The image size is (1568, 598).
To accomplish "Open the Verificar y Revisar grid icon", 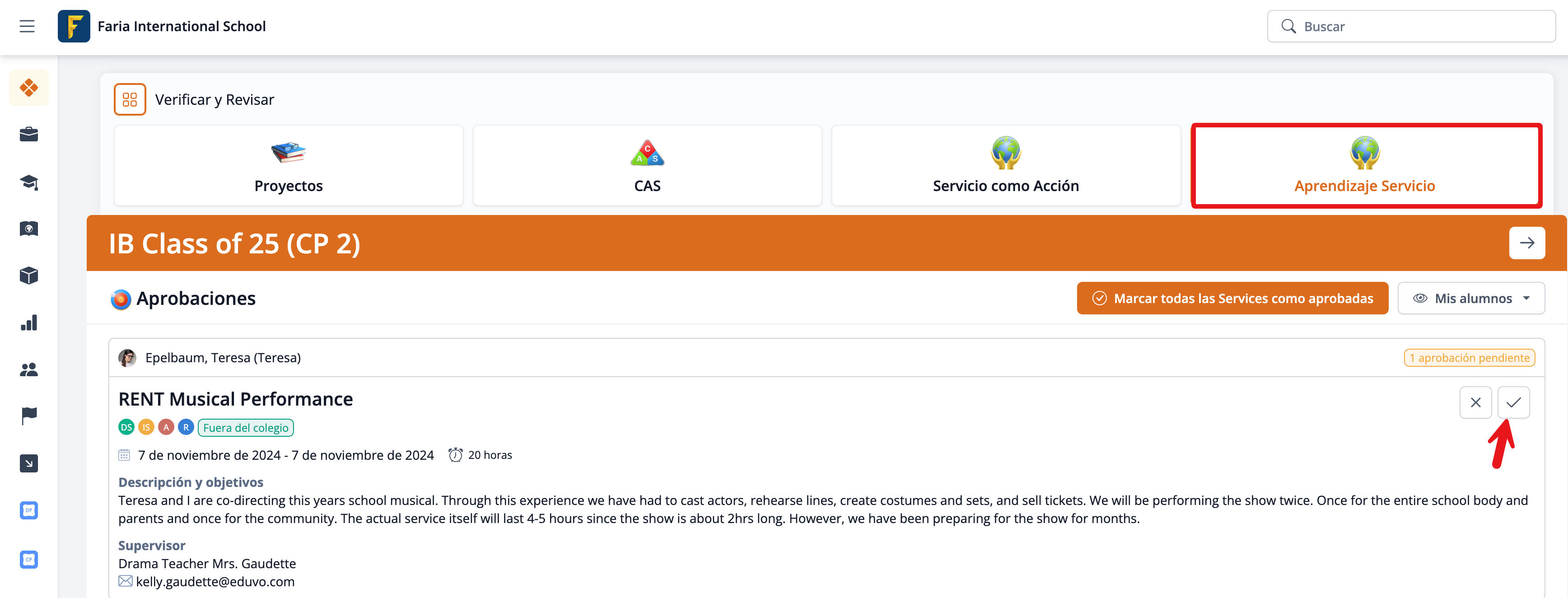I will point(130,99).
